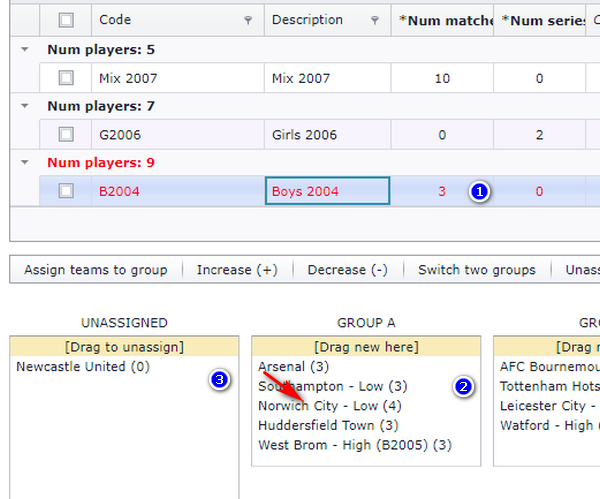Select AFC Bournemouth team in second group
The image size is (600, 499).
[549, 367]
